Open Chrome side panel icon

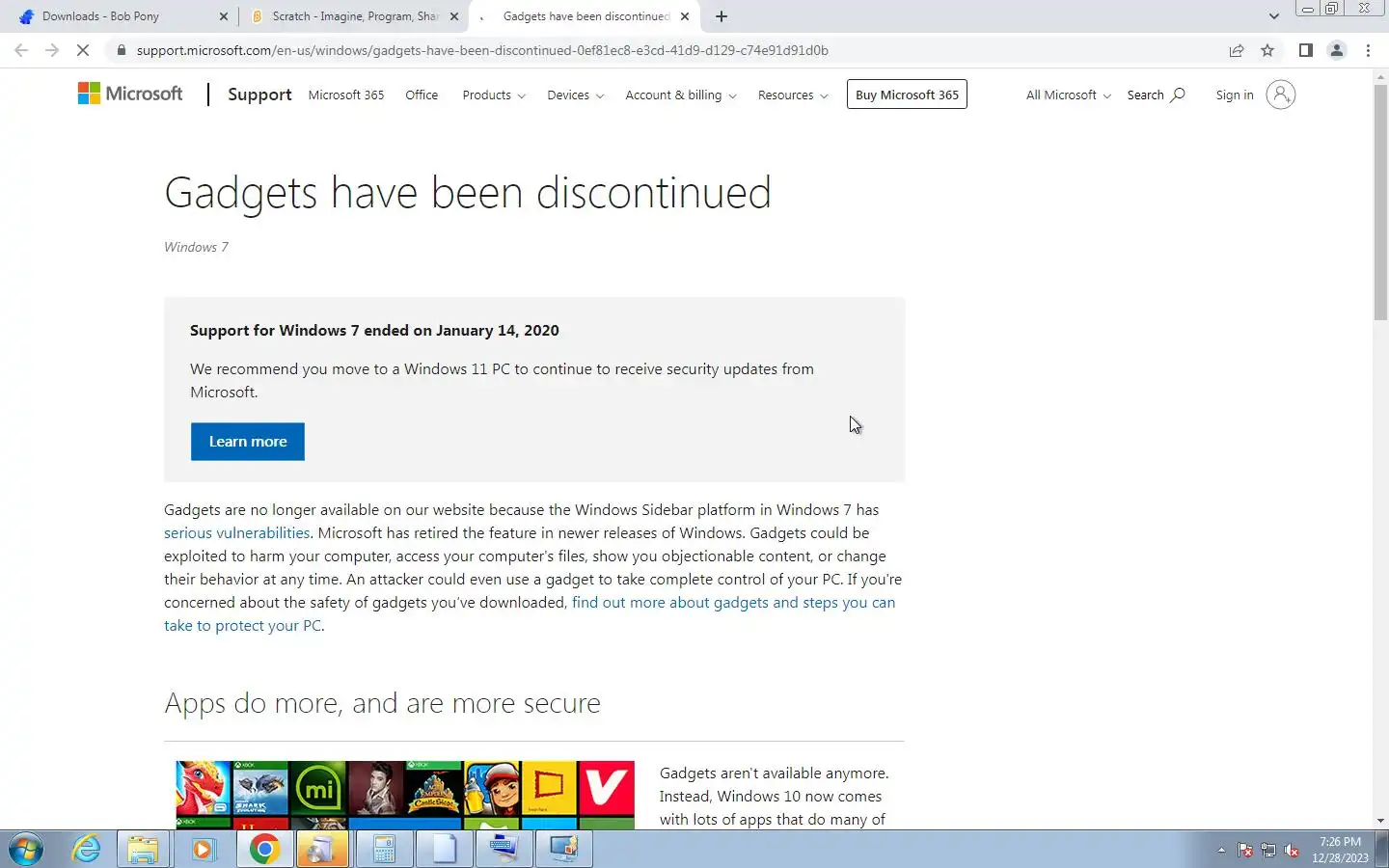click(x=1306, y=50)
